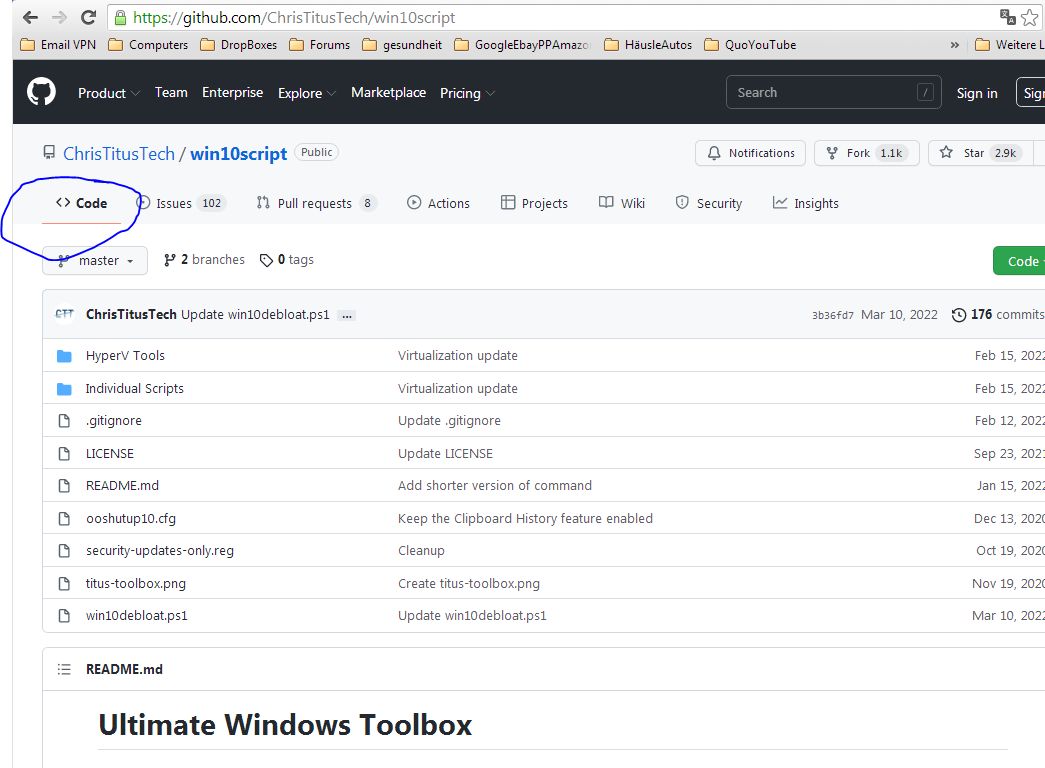
Task: Open the master branch selector
Action: pyautogui.click(x=95, y=260)
